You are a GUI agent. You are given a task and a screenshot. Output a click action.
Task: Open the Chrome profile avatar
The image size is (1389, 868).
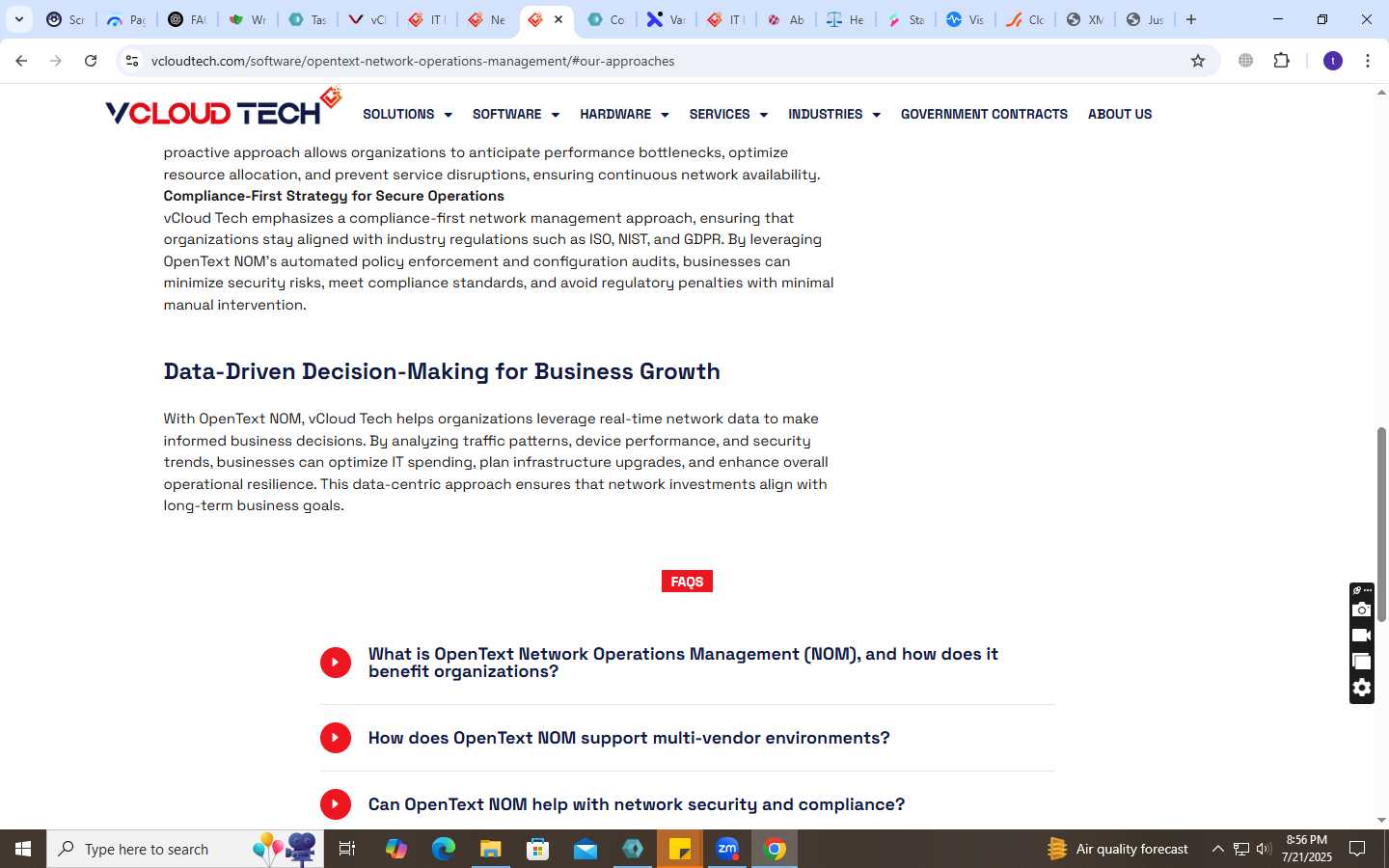coord(1333,61)
